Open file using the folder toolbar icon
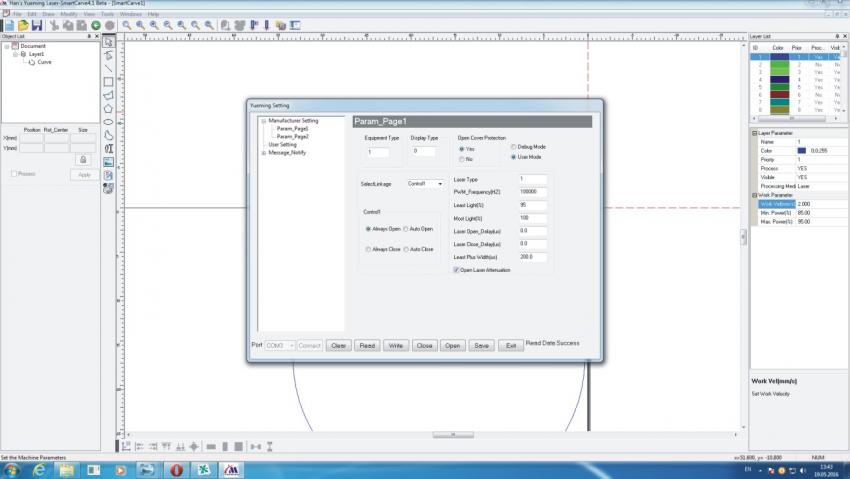 (22, 25)
